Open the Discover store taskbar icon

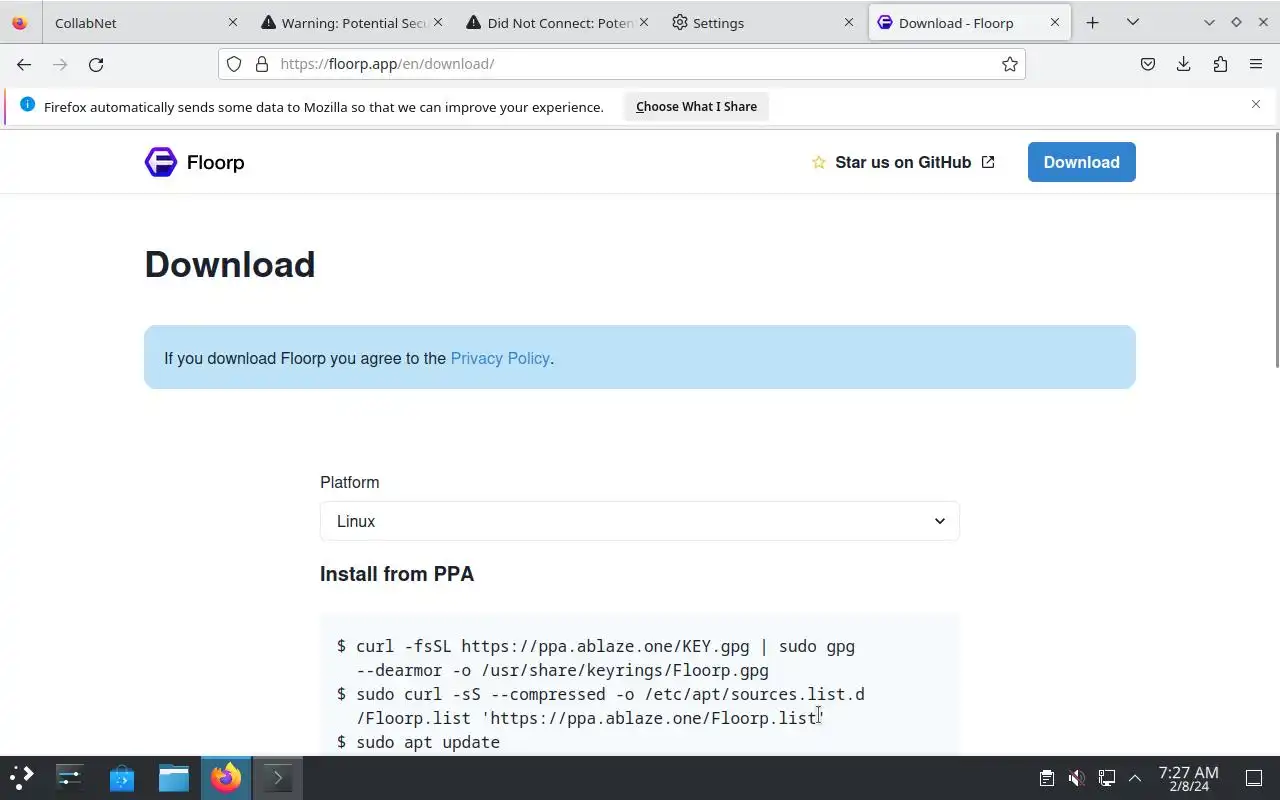click(x=122, y=777)
